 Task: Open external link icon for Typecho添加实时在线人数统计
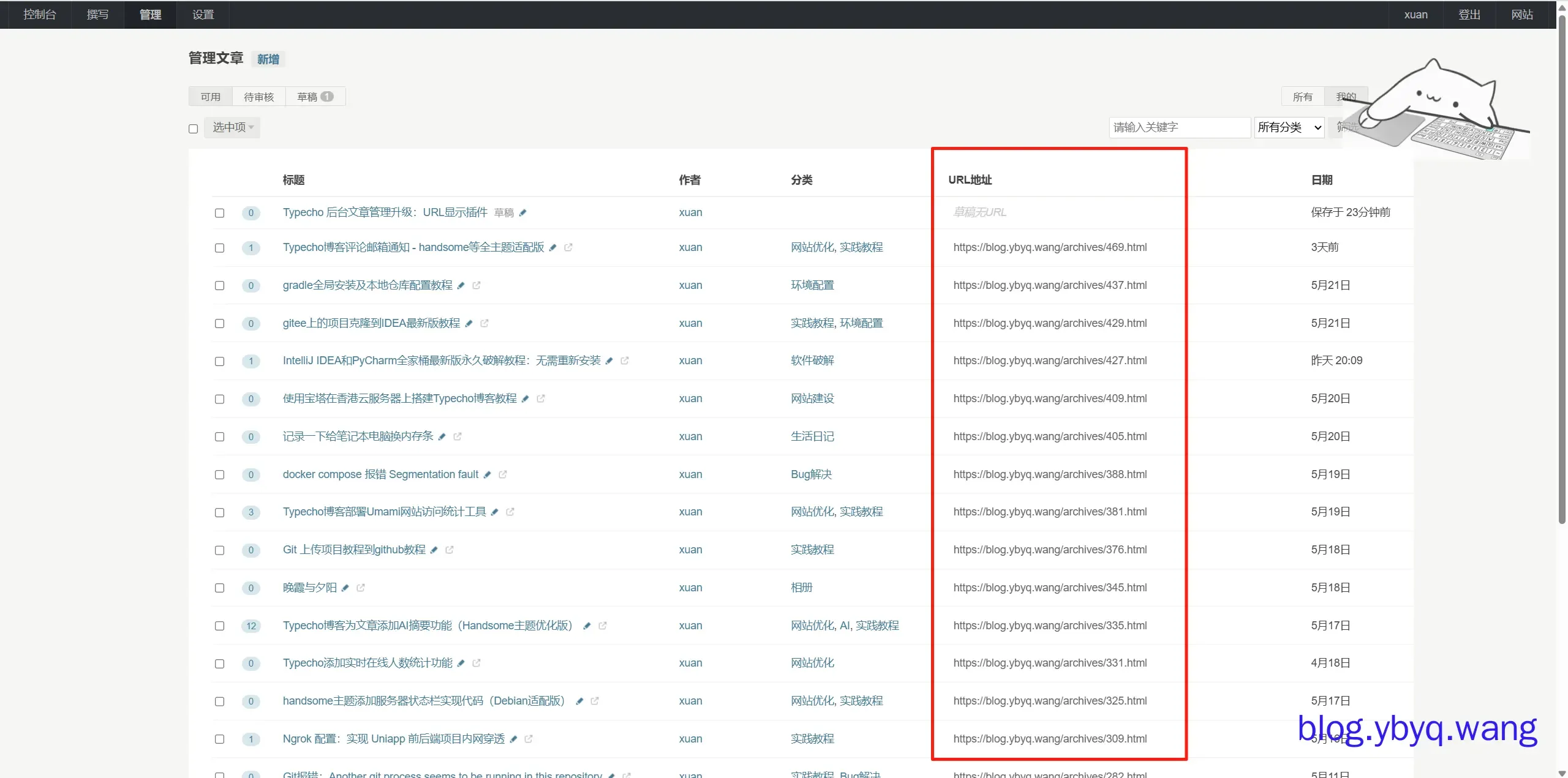point(477,664)
